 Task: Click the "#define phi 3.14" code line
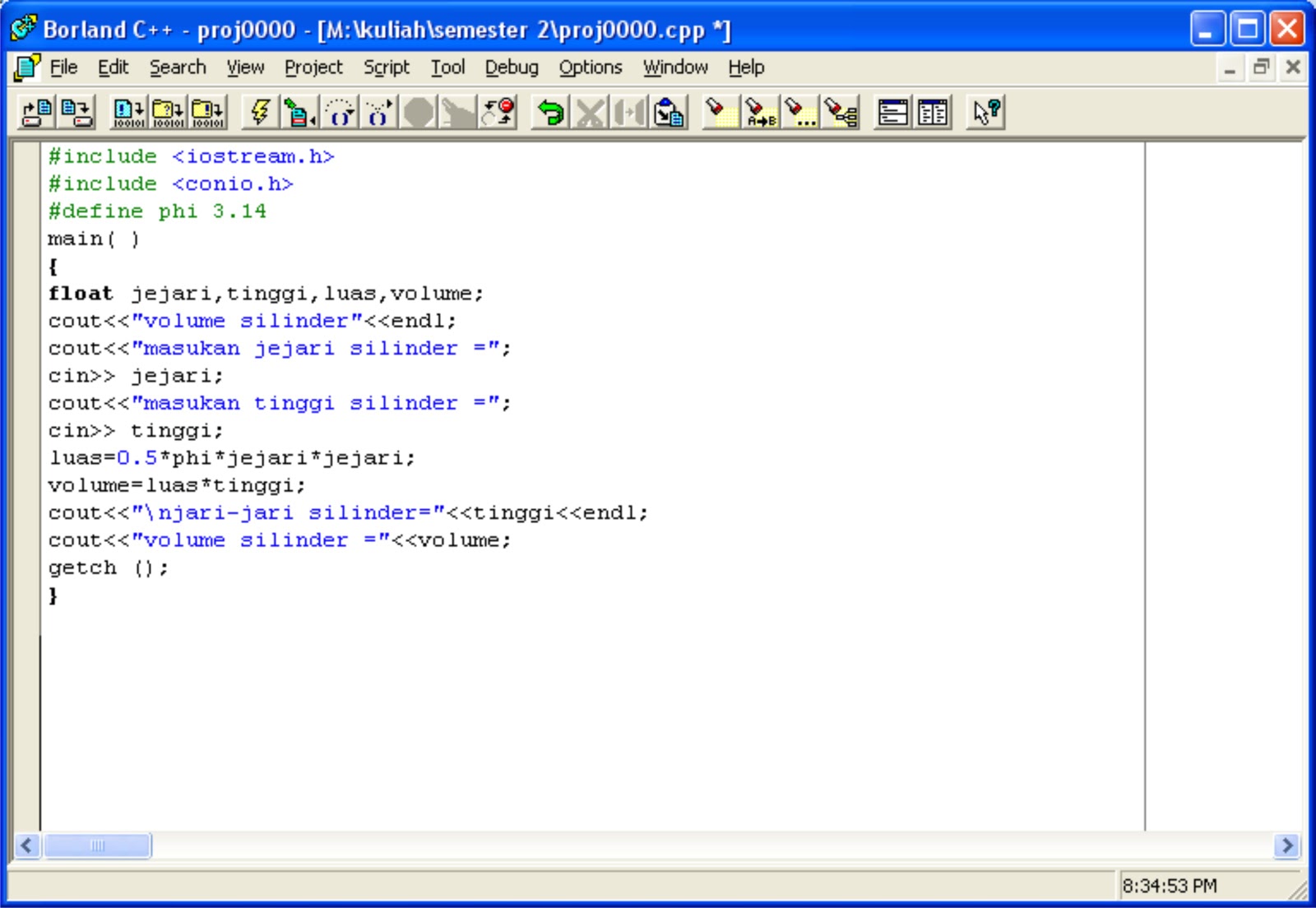click(157, 211)
